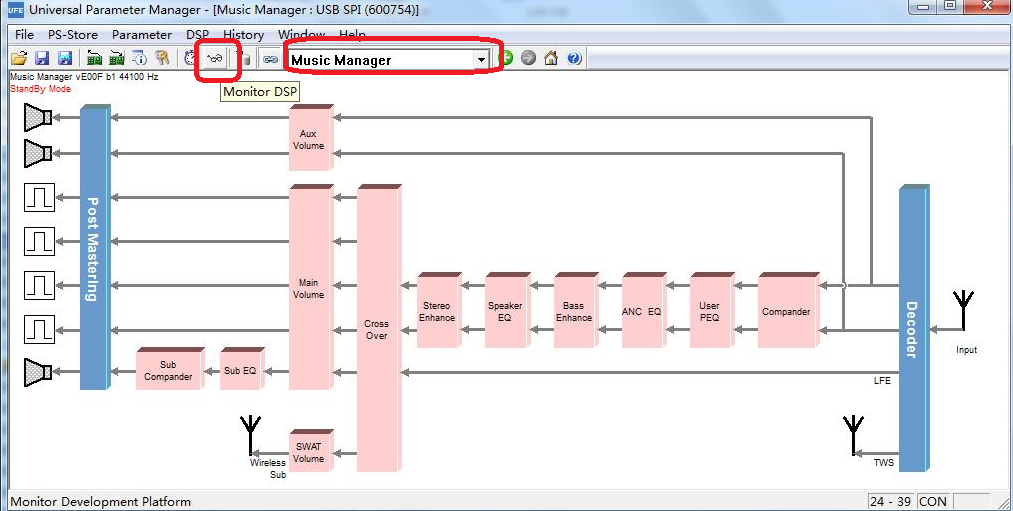The width and height of the screenshot is (1013, 511).
Task: Open the File menu
Action: (x=24, y=34)
